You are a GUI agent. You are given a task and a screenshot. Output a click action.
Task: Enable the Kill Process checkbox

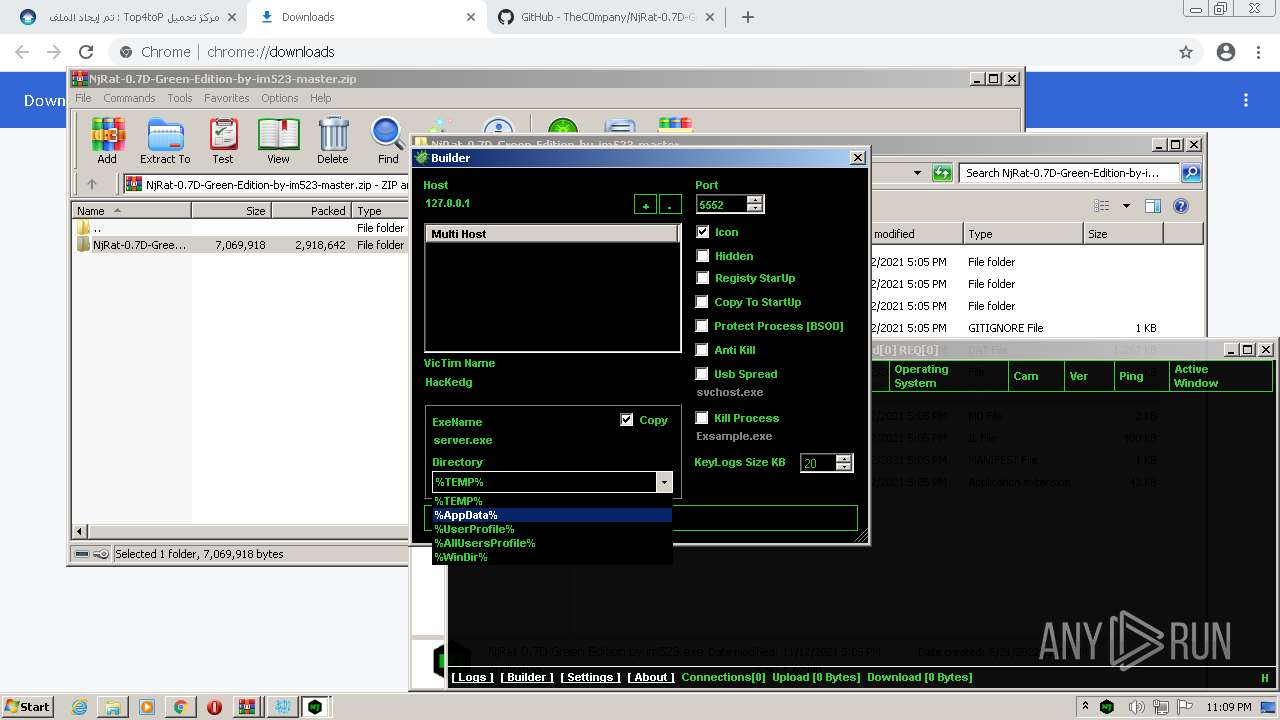[x=703, y=418]
